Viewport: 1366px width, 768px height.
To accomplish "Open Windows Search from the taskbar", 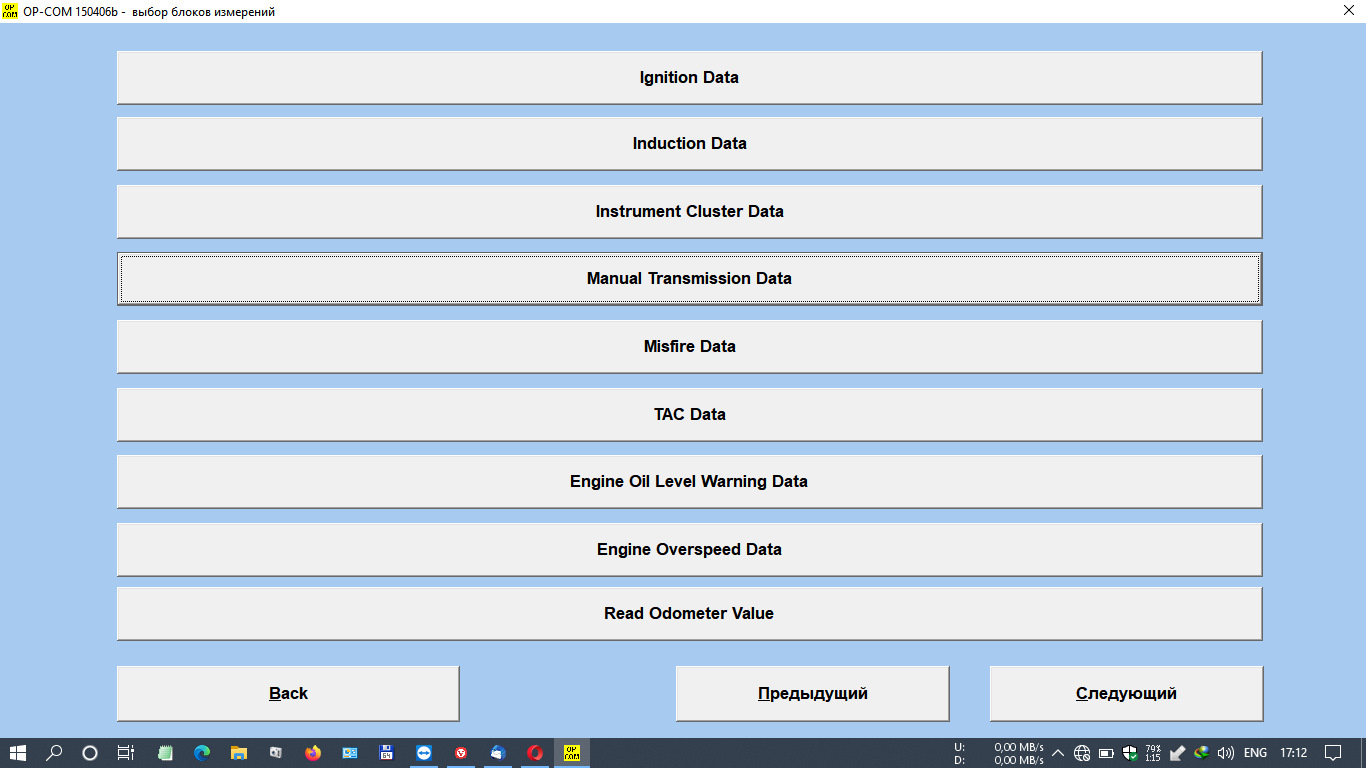I will click(54, 753).
